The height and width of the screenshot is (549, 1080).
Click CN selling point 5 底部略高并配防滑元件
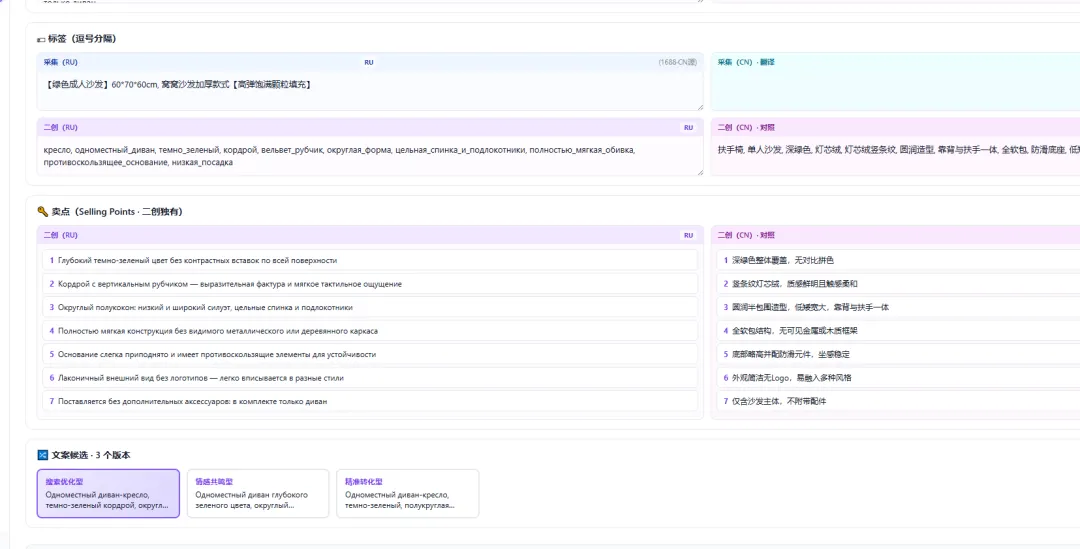coord(898,354)
